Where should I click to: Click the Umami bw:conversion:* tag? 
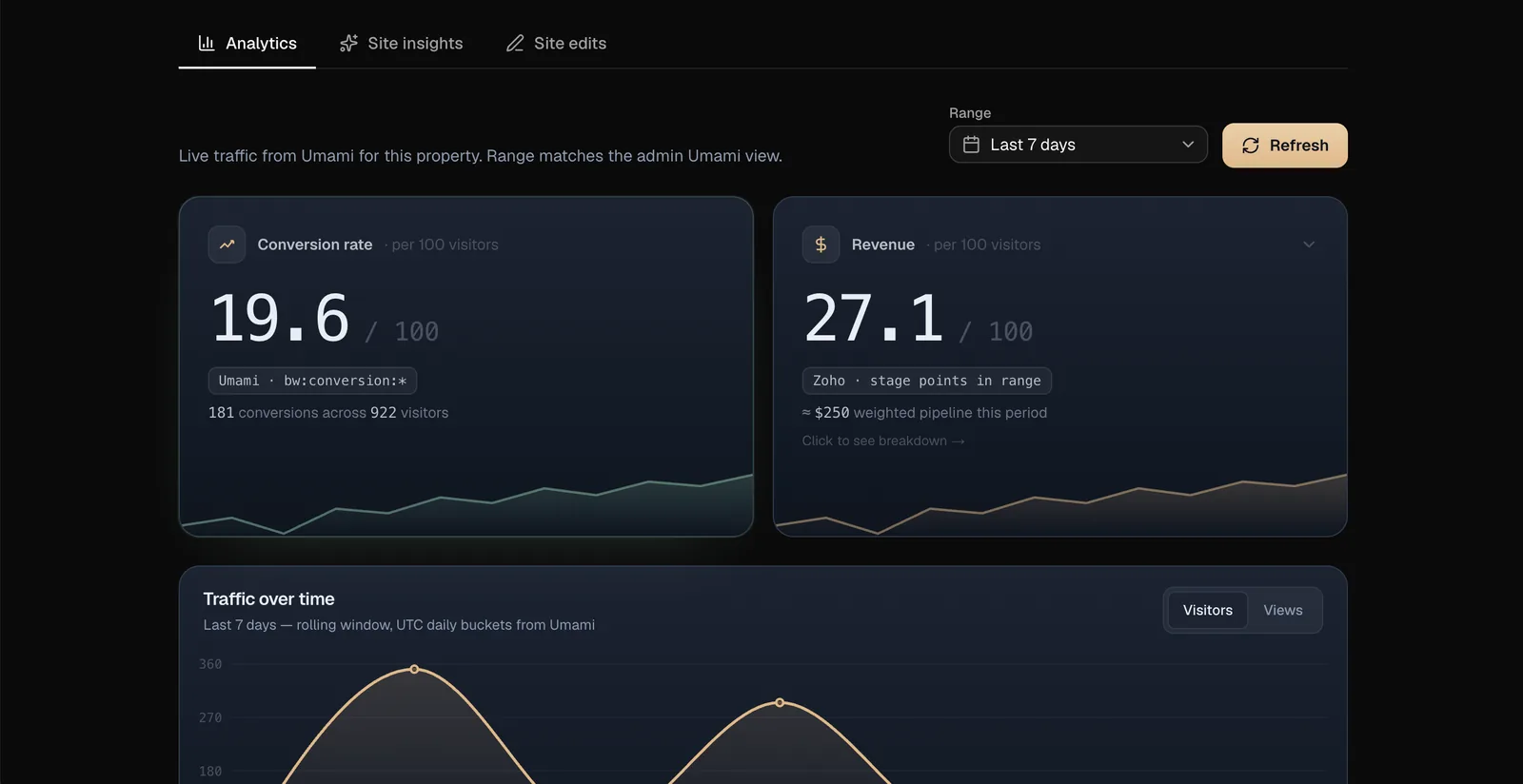(x=312, y=381)
